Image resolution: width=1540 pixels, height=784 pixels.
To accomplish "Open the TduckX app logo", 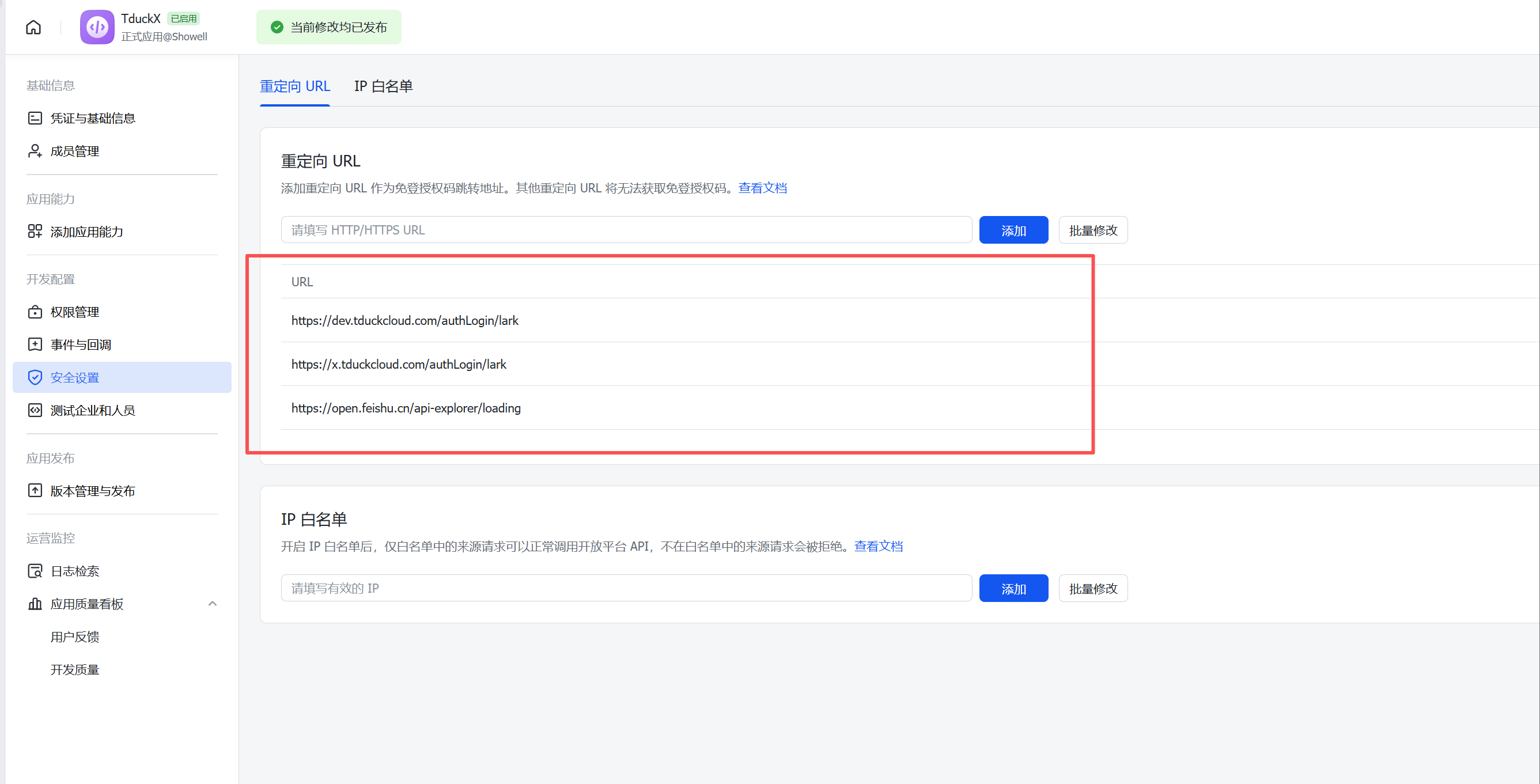I will [97, 27].
